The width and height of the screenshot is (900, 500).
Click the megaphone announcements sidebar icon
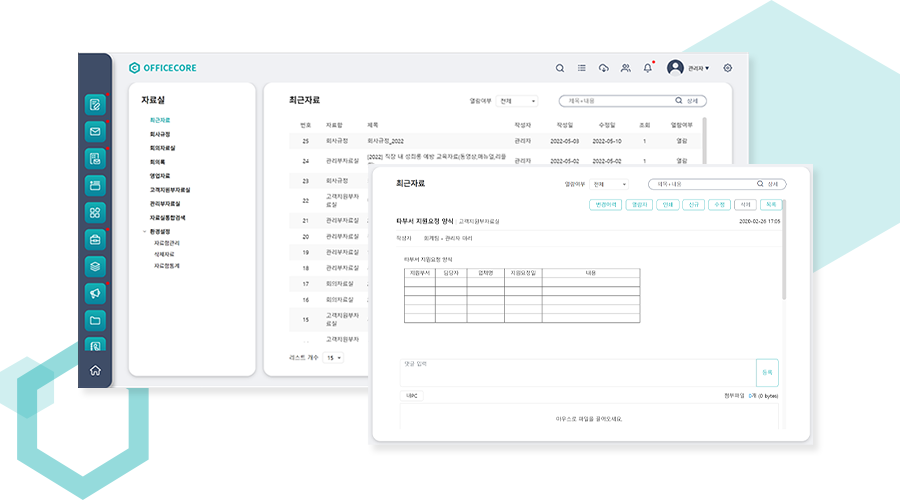(95, 293)
